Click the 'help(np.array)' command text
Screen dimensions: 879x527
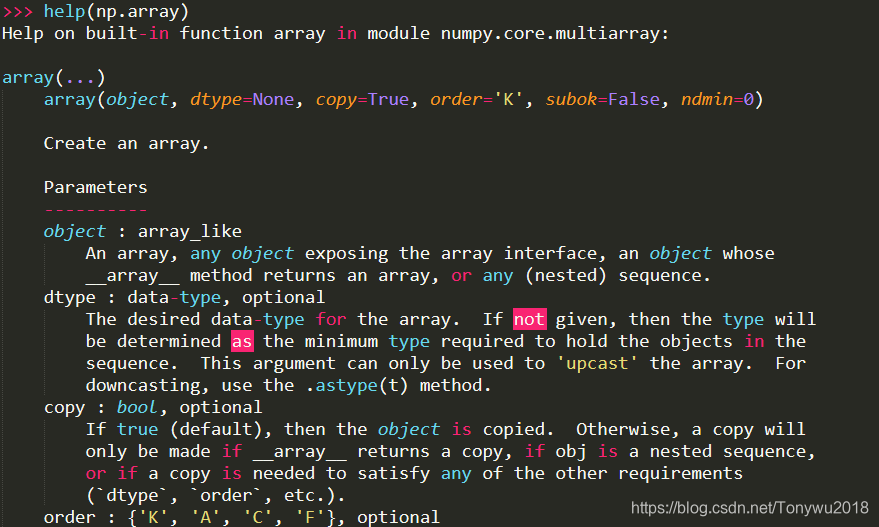116,11
